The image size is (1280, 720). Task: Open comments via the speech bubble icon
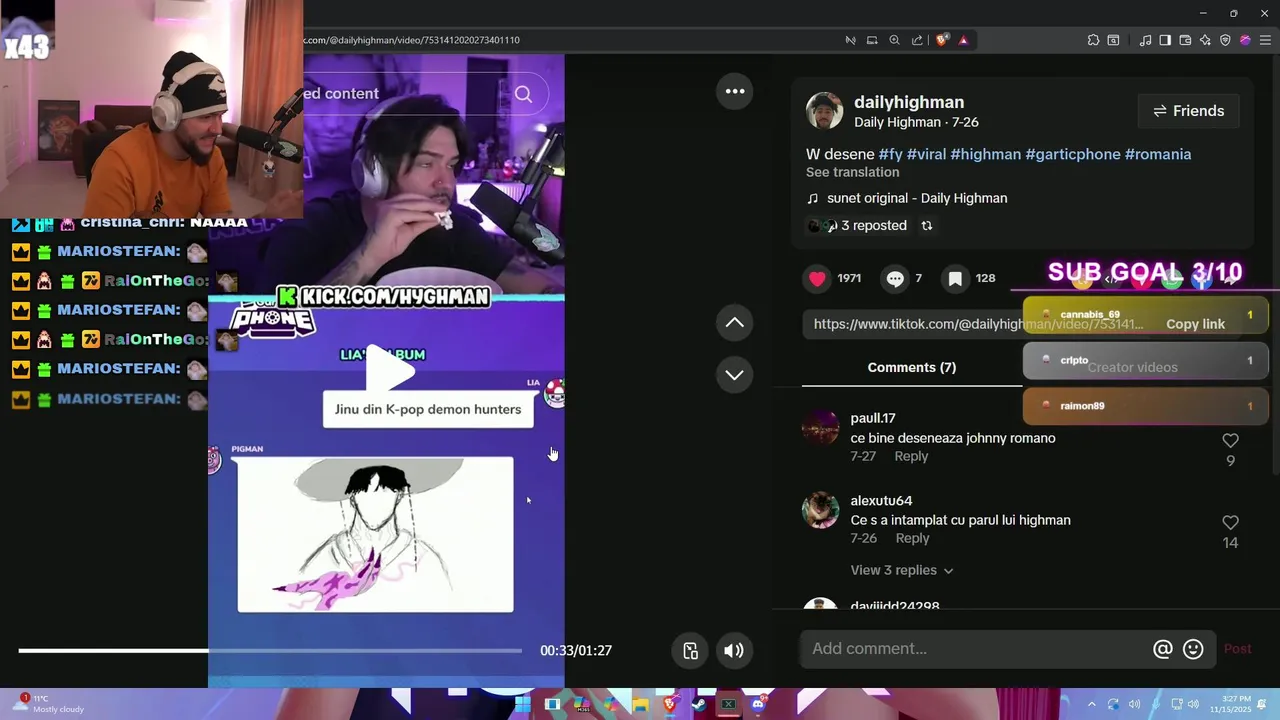[895, 278]
